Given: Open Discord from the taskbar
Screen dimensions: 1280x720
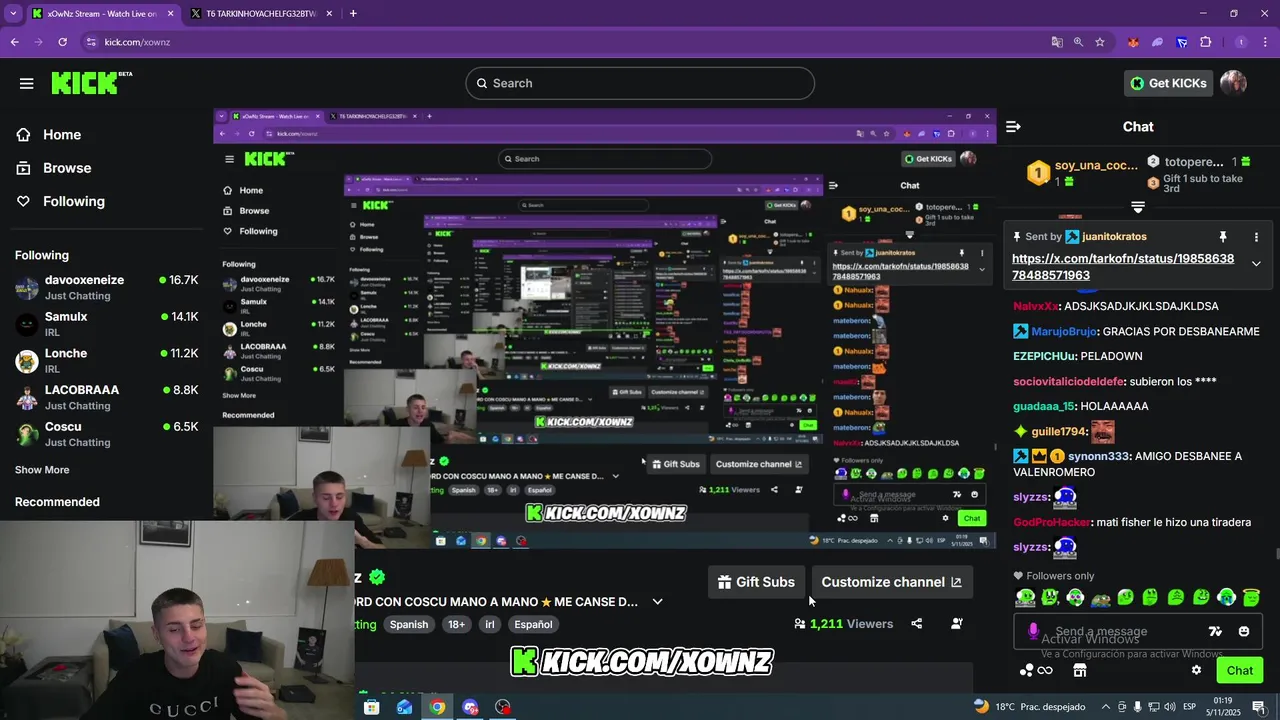Looking at the screenshot, I should [470, 707].
